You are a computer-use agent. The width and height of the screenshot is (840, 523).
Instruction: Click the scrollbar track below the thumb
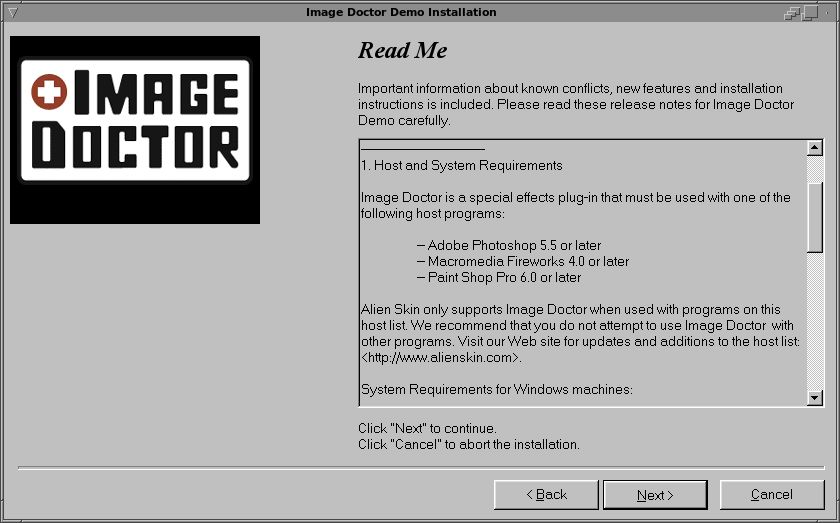coord(815,320)
